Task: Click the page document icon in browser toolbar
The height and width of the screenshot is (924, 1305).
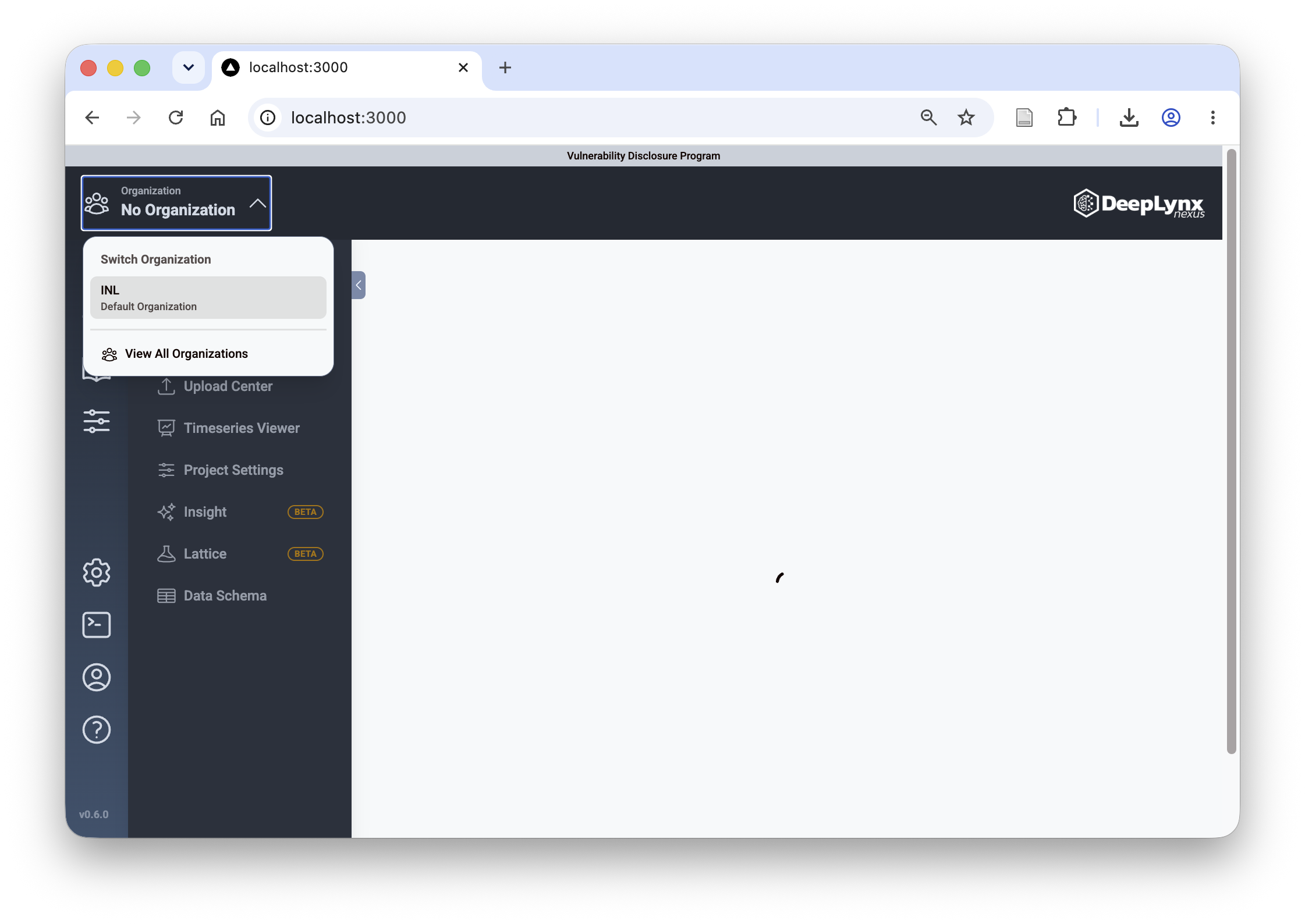Action: coord(1024,118)
